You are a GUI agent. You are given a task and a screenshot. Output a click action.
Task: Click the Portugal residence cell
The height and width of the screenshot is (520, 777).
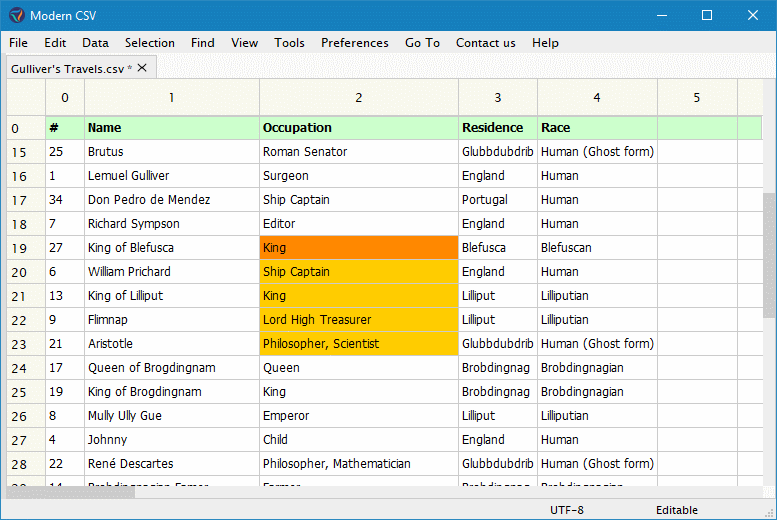[x=498, y=200]
